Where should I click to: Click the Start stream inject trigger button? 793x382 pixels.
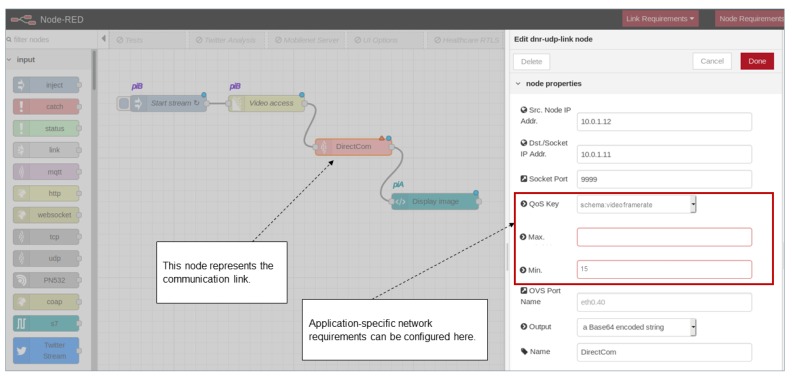124,103
